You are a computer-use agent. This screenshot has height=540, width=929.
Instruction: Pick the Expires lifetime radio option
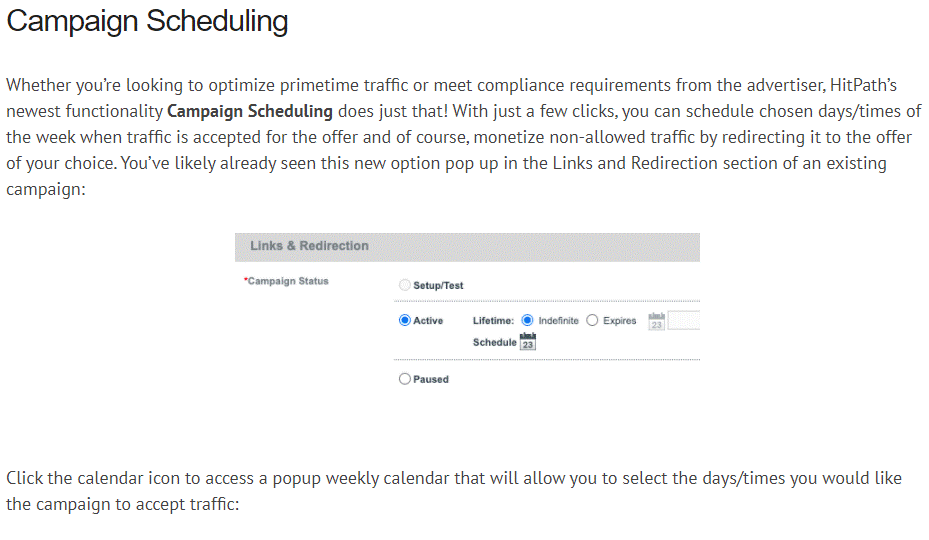pos(593,321)
